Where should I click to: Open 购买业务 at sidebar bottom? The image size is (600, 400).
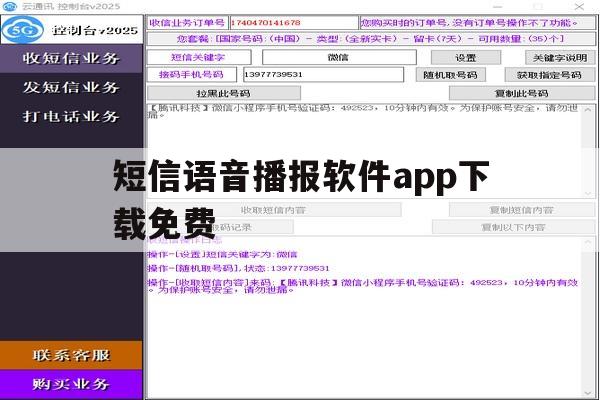coord(71,384)
